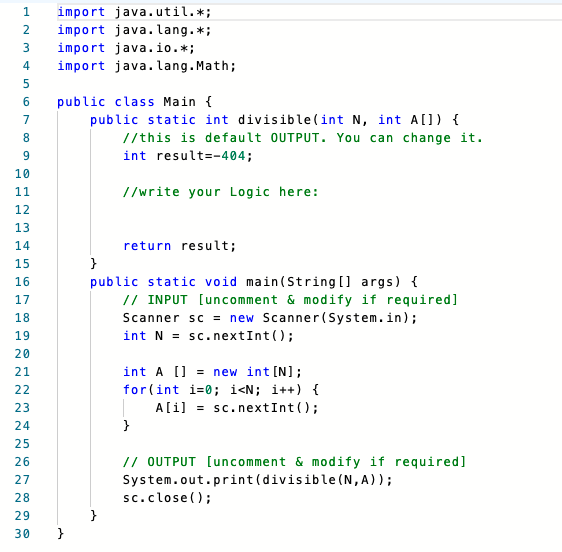Click the 'this is default OUTPUT' comment
Screen dimensions: 562x552
click(x=303, y=138)
